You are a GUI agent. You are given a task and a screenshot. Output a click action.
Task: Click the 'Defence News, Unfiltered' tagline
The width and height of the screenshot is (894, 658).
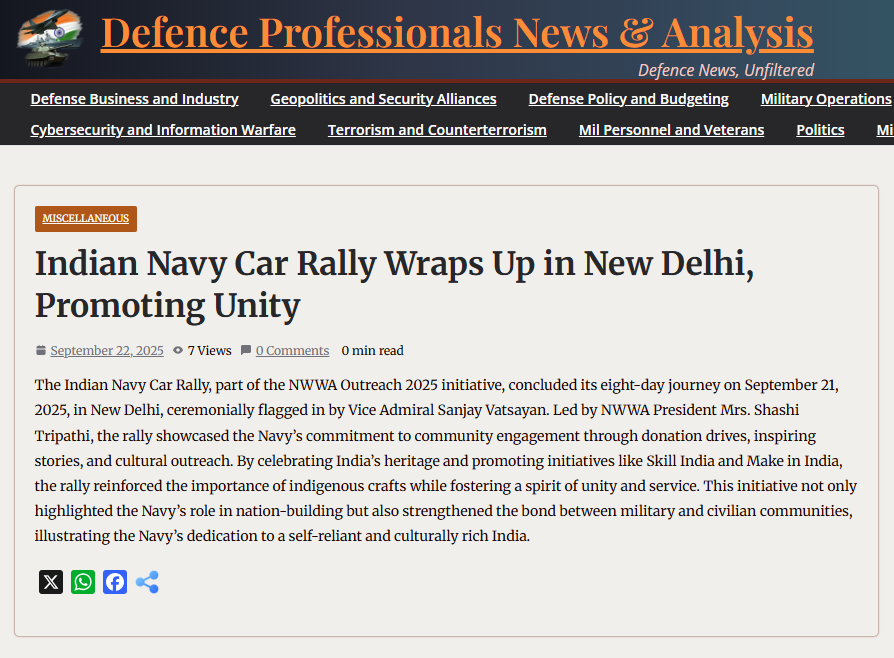click(726, 70)
